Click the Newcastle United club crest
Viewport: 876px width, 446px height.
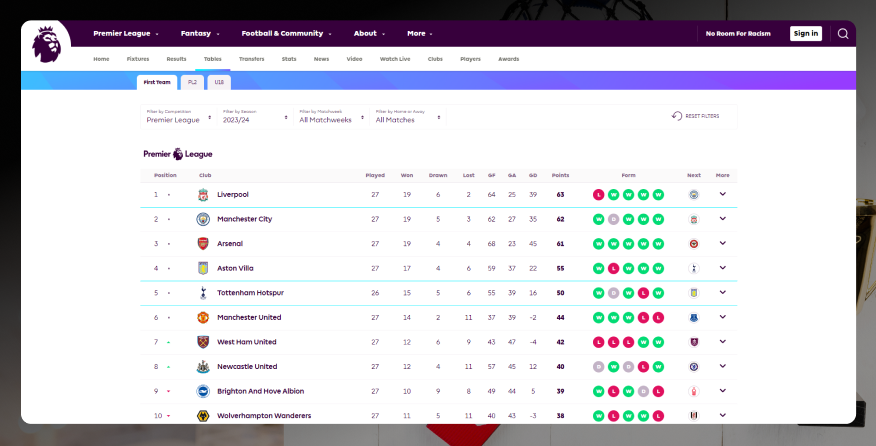click(203, 367)
